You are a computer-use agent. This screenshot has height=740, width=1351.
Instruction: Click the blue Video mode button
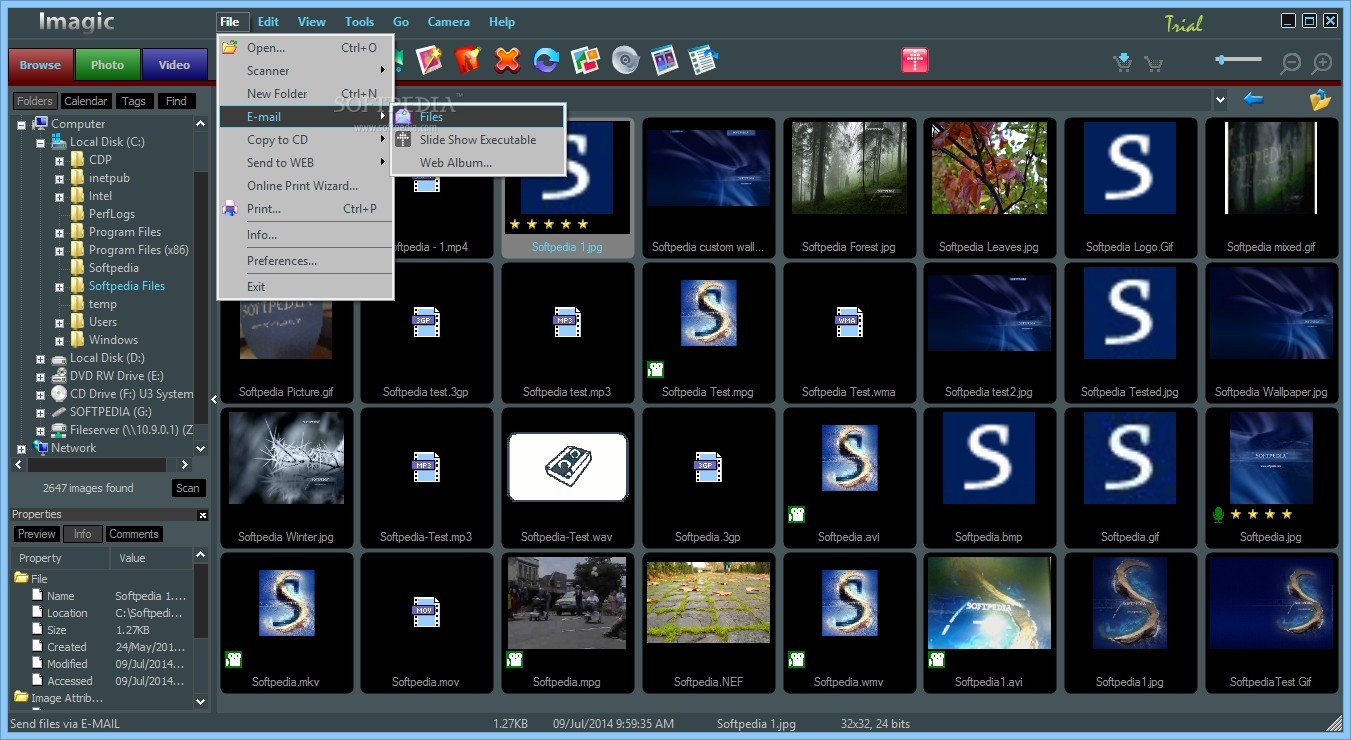click(174, 65)
